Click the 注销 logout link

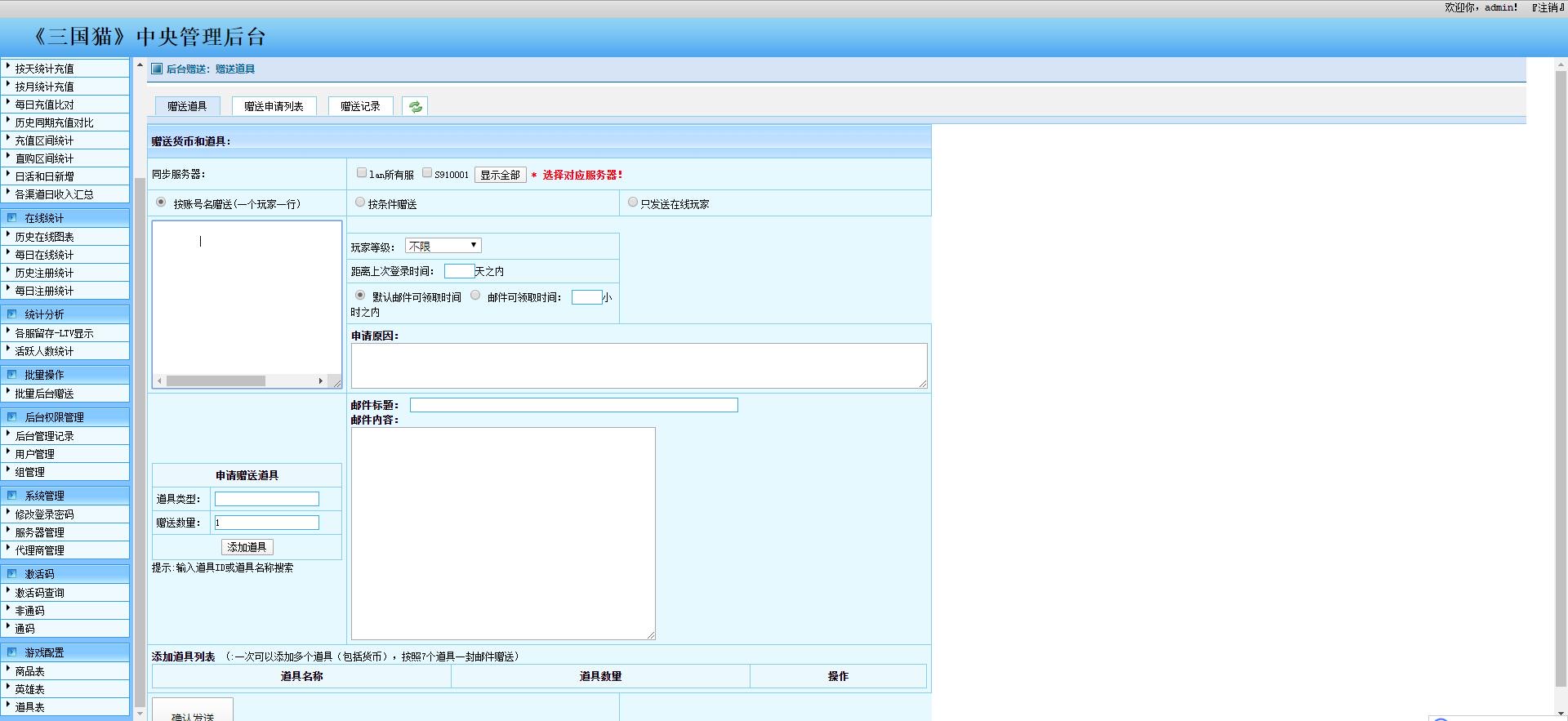coord(1547,7)
